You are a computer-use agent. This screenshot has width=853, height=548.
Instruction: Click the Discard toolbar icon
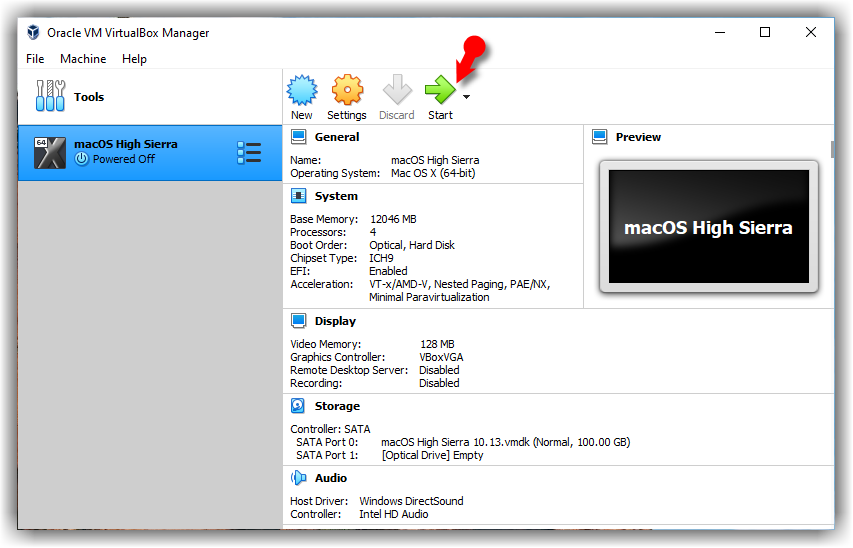pos(397,90)
